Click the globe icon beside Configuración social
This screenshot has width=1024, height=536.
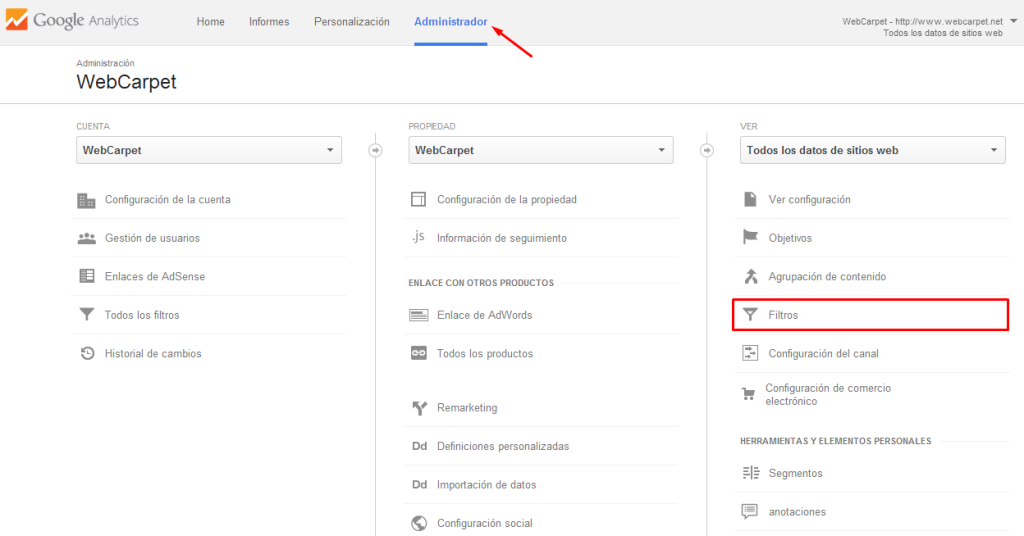[419, 523]
